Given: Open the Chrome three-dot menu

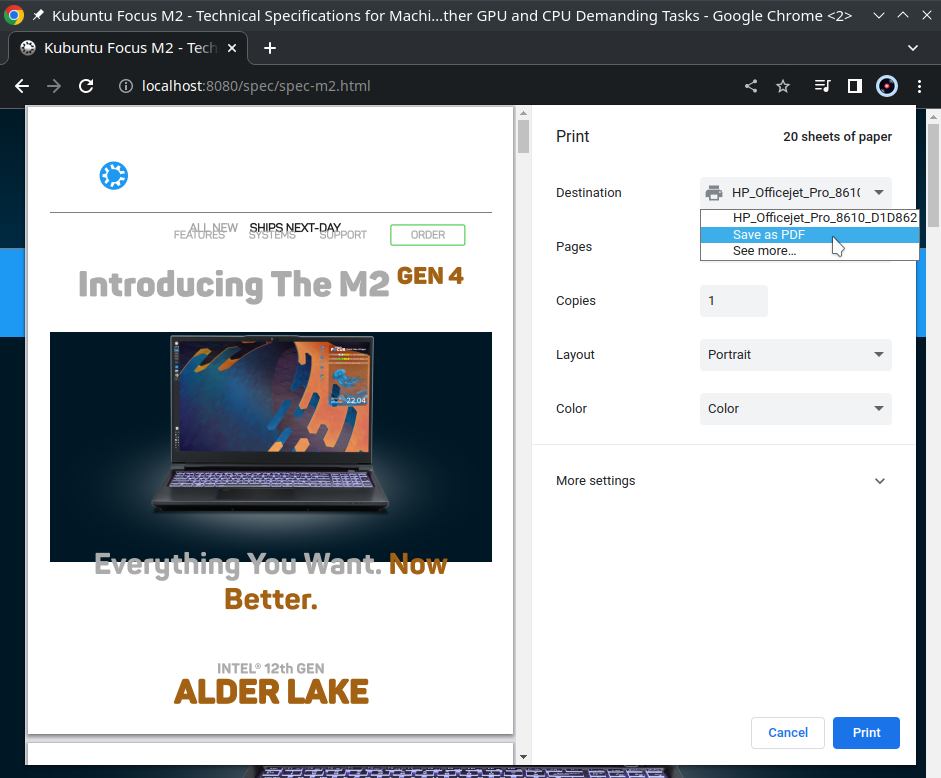Looking at the screenshot, I should [919, 86].
